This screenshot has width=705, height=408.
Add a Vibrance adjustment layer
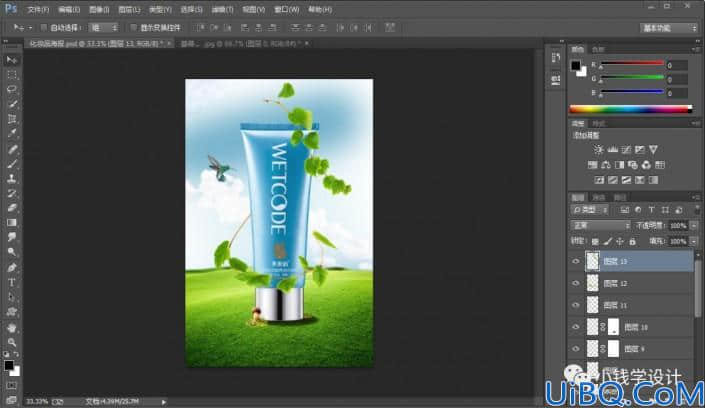(x=653, y=149)
